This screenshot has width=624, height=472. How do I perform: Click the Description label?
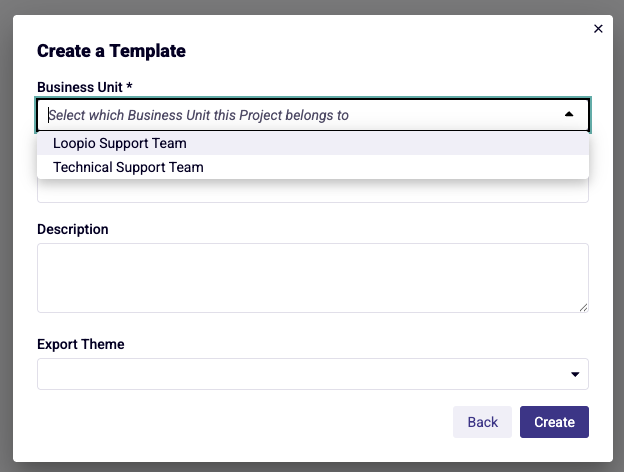point(73,229)
